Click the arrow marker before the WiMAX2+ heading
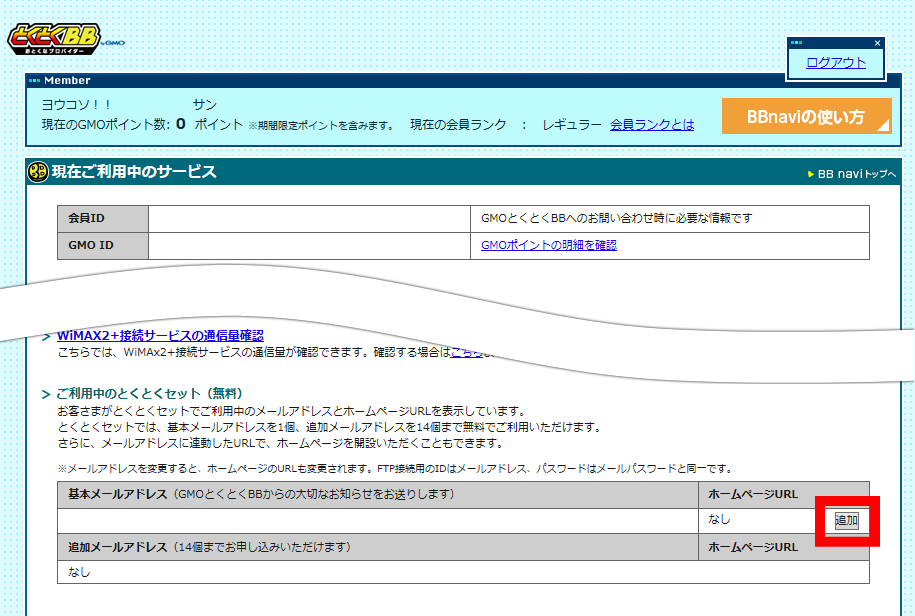This screenshot has height=616, width=915. (x=46, y=336)
